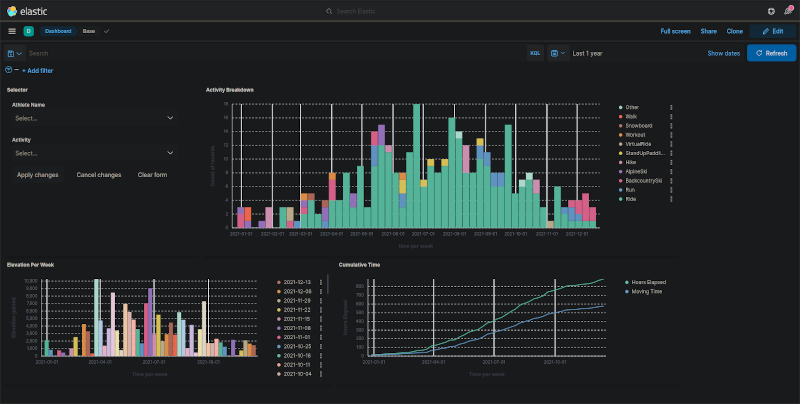Toggle the KQL query language switch
The height and width of the screenshot is (404, 800).
(x=535, y=52)
